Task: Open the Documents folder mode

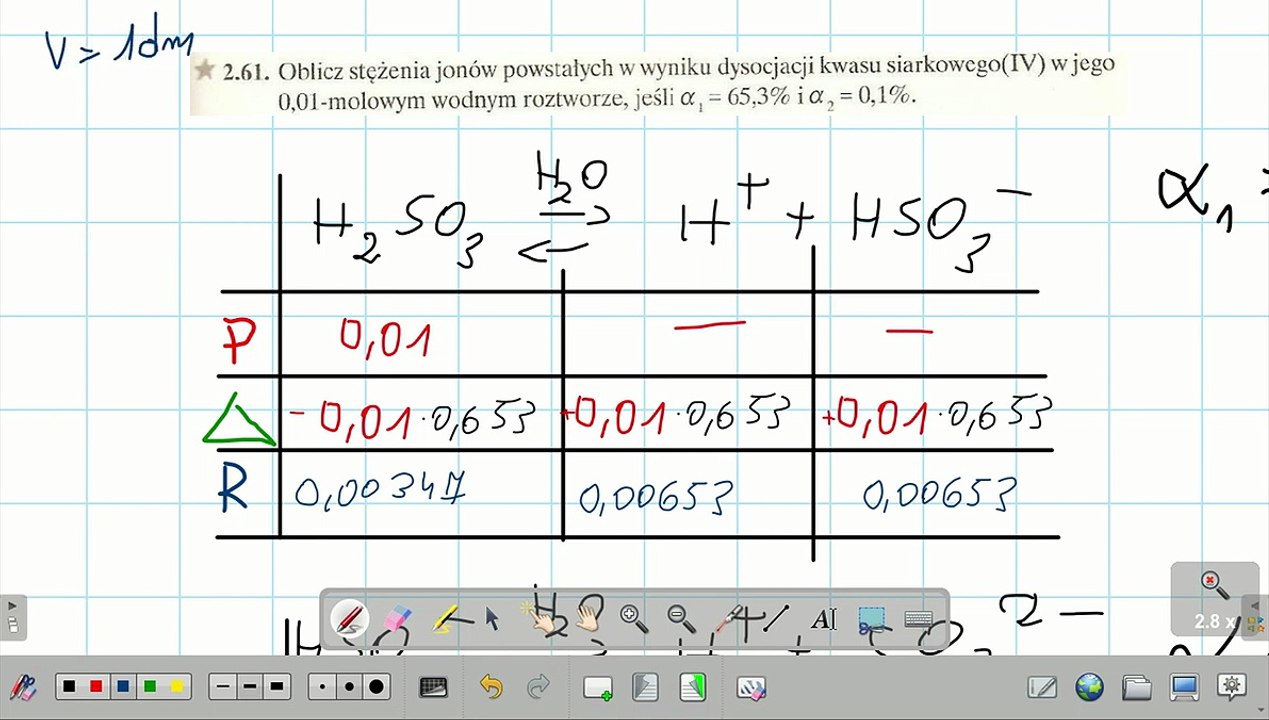Action: tap(1137, 688)
